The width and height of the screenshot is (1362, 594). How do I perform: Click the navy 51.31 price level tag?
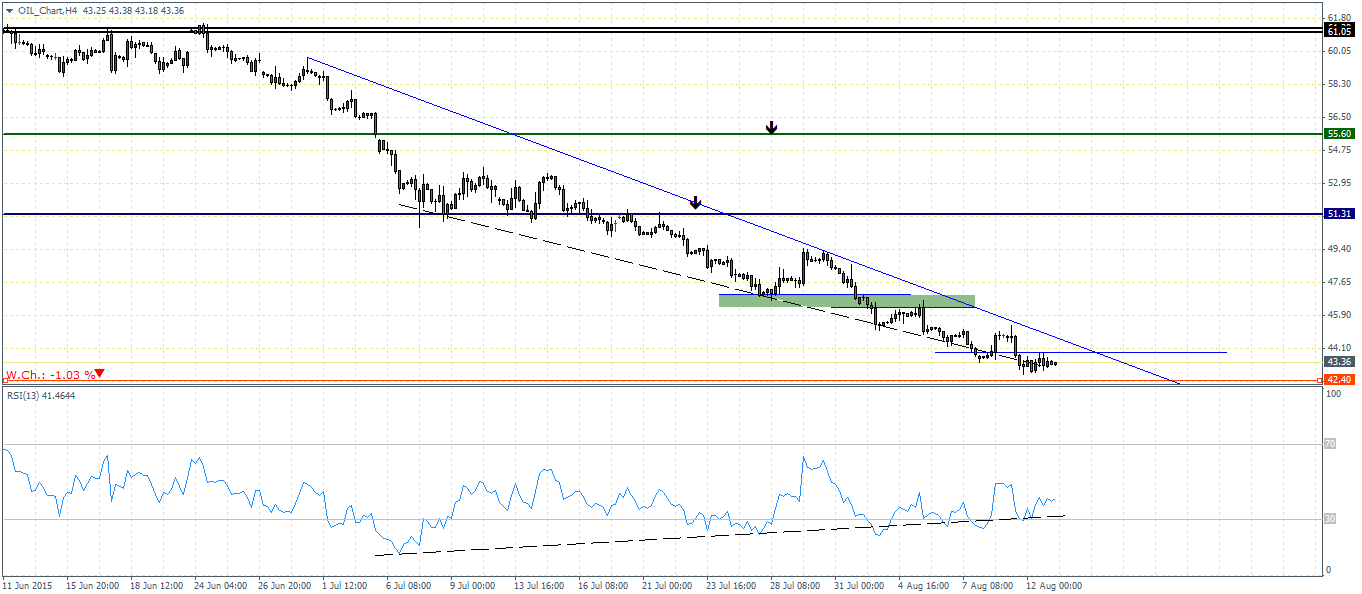1339,214
